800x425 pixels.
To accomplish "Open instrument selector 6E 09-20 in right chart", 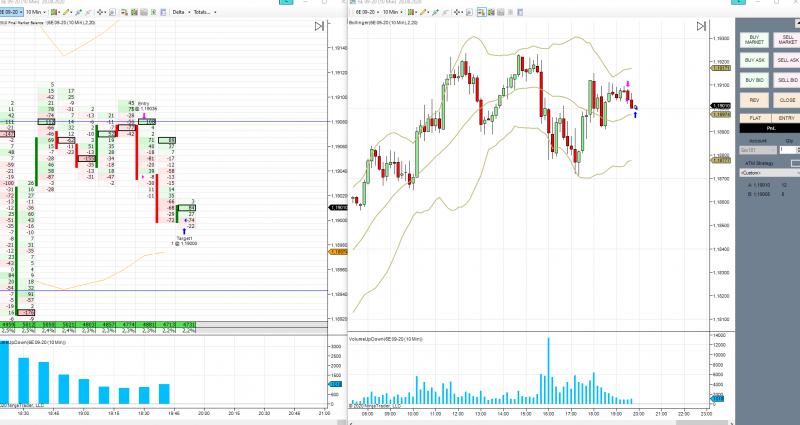I will [x=367, y=12].
